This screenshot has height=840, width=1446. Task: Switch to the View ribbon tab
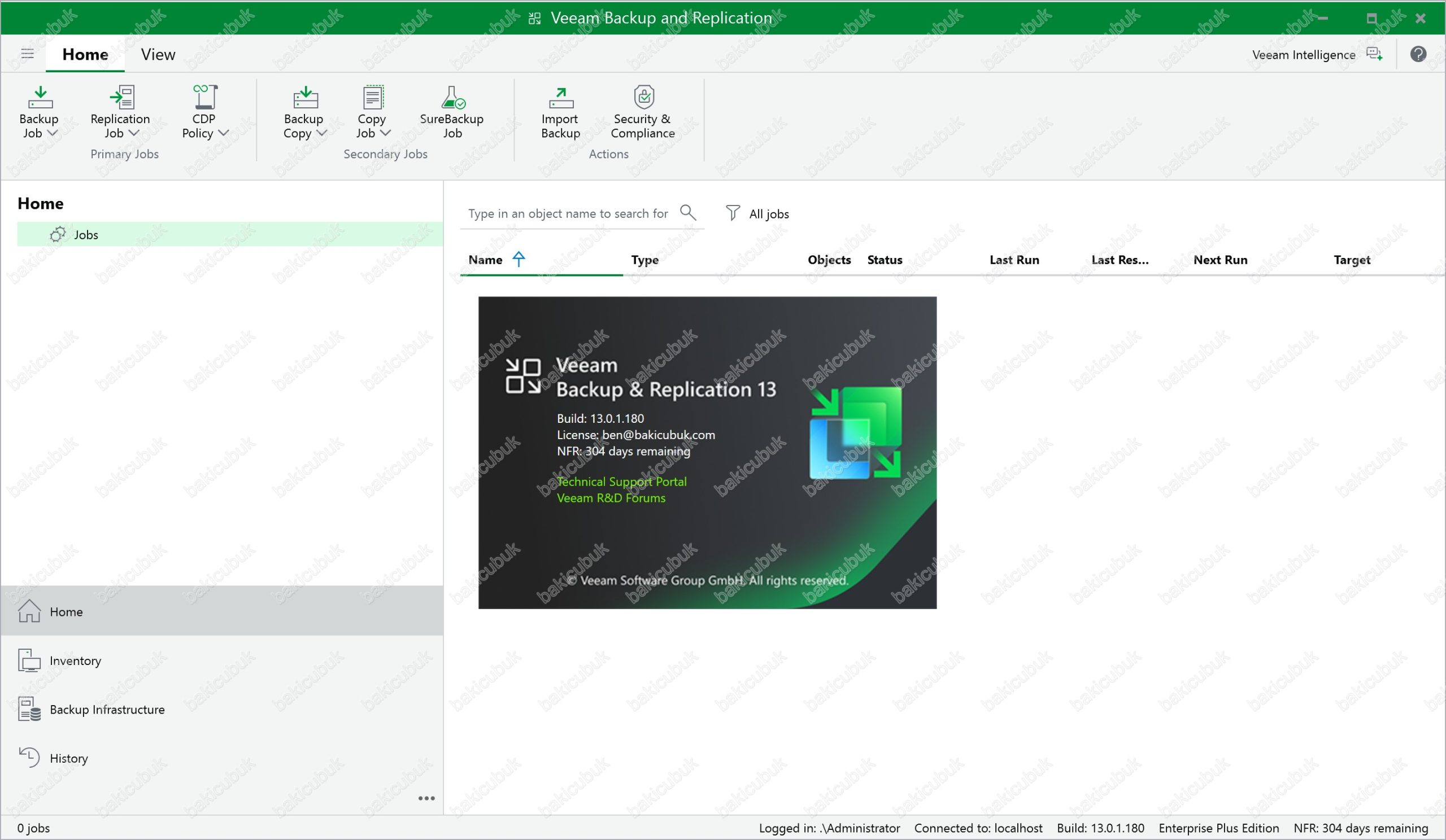click(x=158, y=54)
